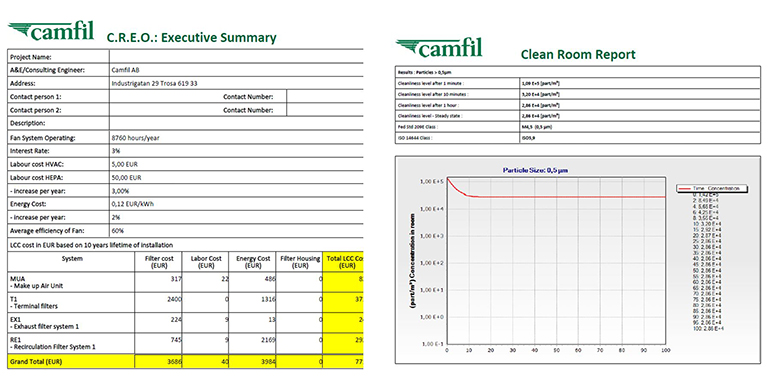Click the Camfil logo above Executive Summary

click(51, 30)
